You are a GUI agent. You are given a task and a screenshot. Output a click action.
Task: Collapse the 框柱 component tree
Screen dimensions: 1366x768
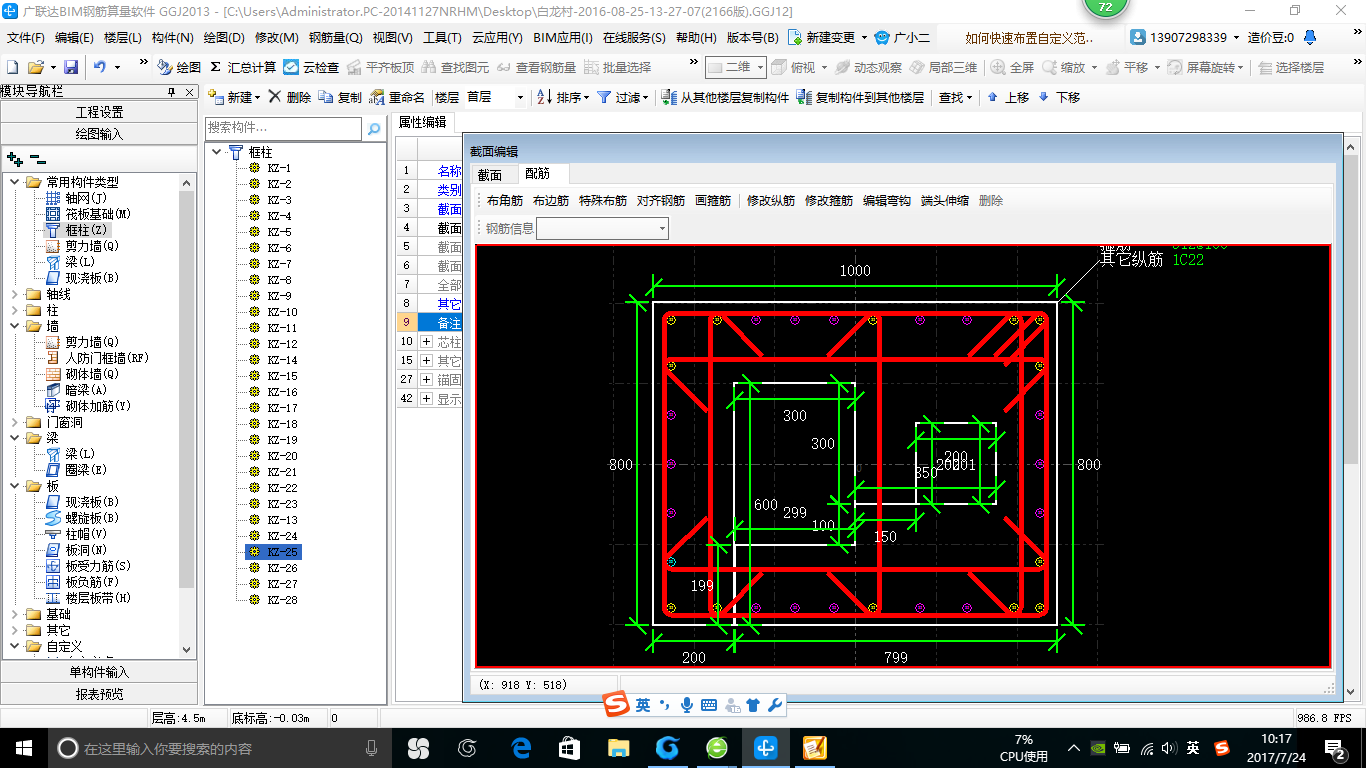click(x=217, y=152)
